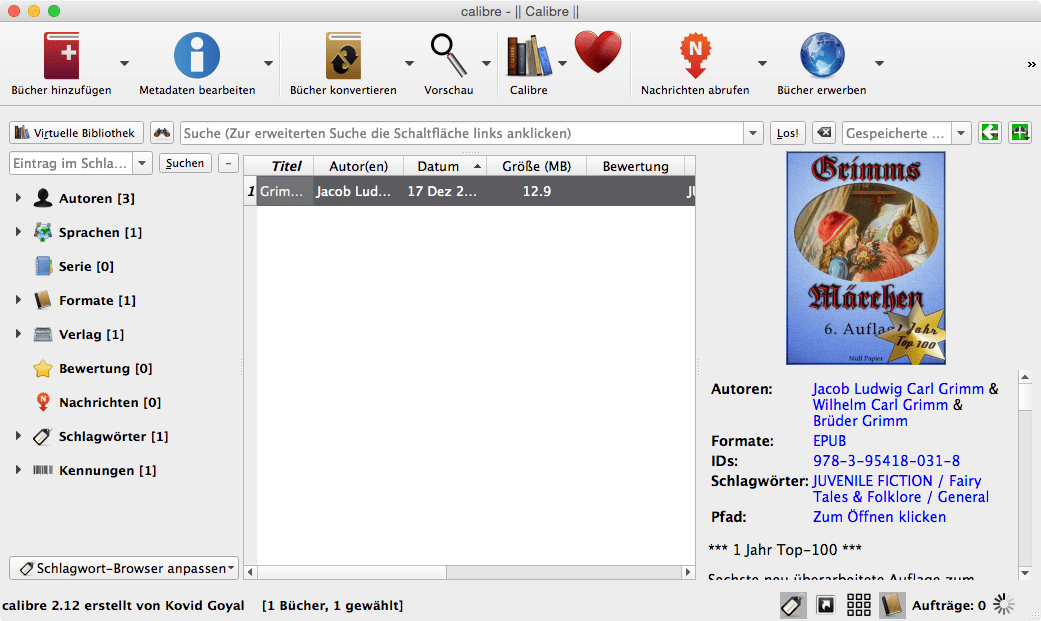The height and width of the screenshot is (621, 1041).
Task: Click ISBN link 978-3-95418-031-8
Action: 886,460
